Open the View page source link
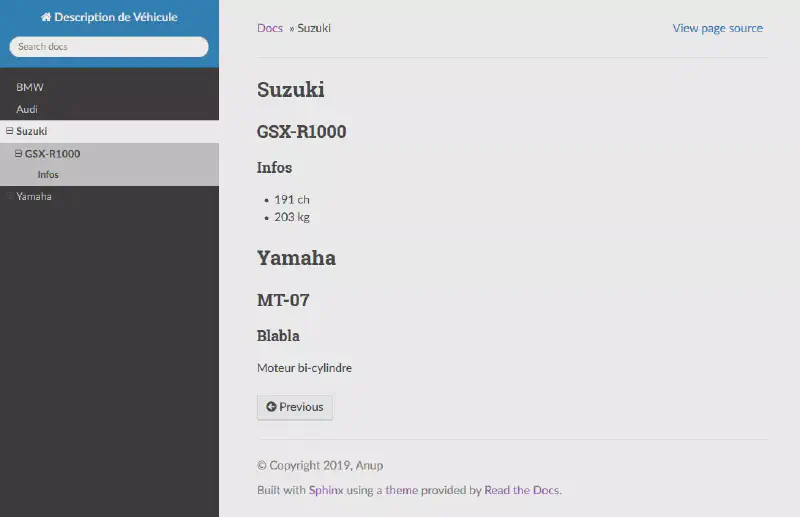Image resolution: width=800 pixels, height=517 pixels. click(x=717, y=28)
